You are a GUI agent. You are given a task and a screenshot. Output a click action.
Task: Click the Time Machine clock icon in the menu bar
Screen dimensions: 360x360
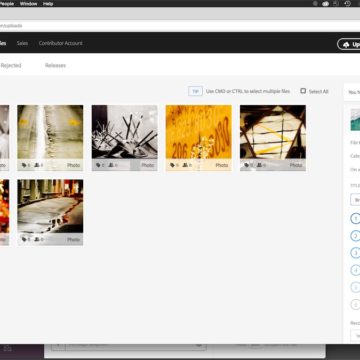tap(347, 4)
